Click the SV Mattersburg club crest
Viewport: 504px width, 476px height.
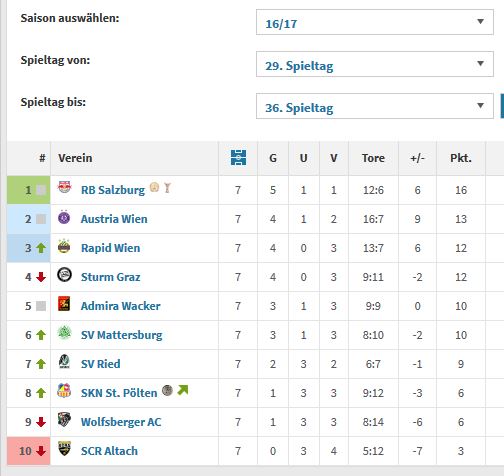pyautogui.click(x=64, y=333)
